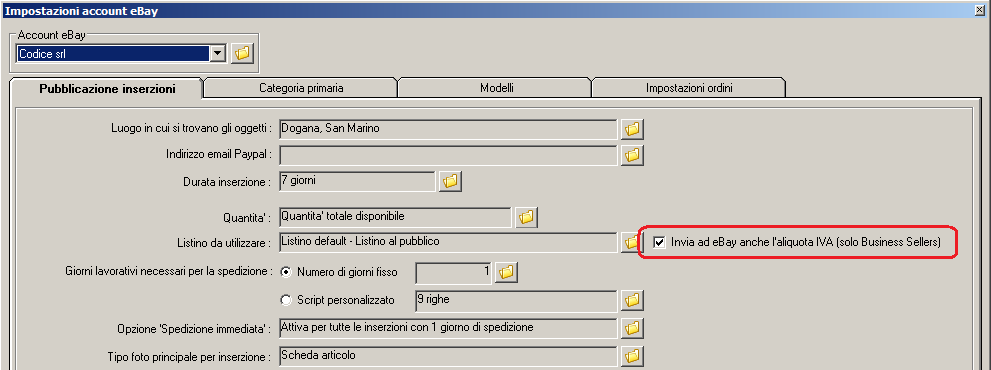Open the Modelli tab
The height and width of the screenshot is (370, 991).
[x=497, y=88]
